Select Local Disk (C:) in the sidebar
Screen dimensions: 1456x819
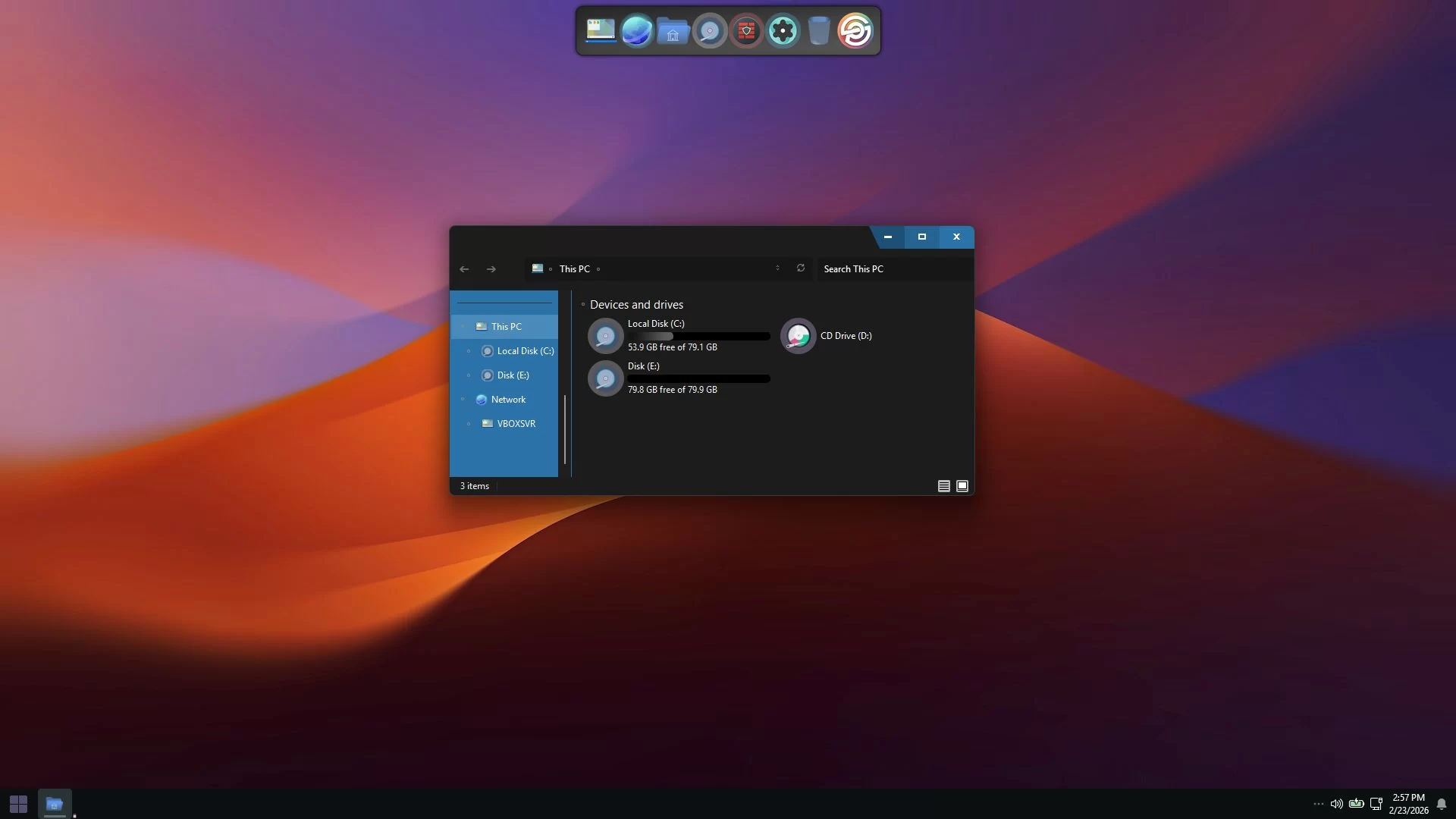(504, 351)
